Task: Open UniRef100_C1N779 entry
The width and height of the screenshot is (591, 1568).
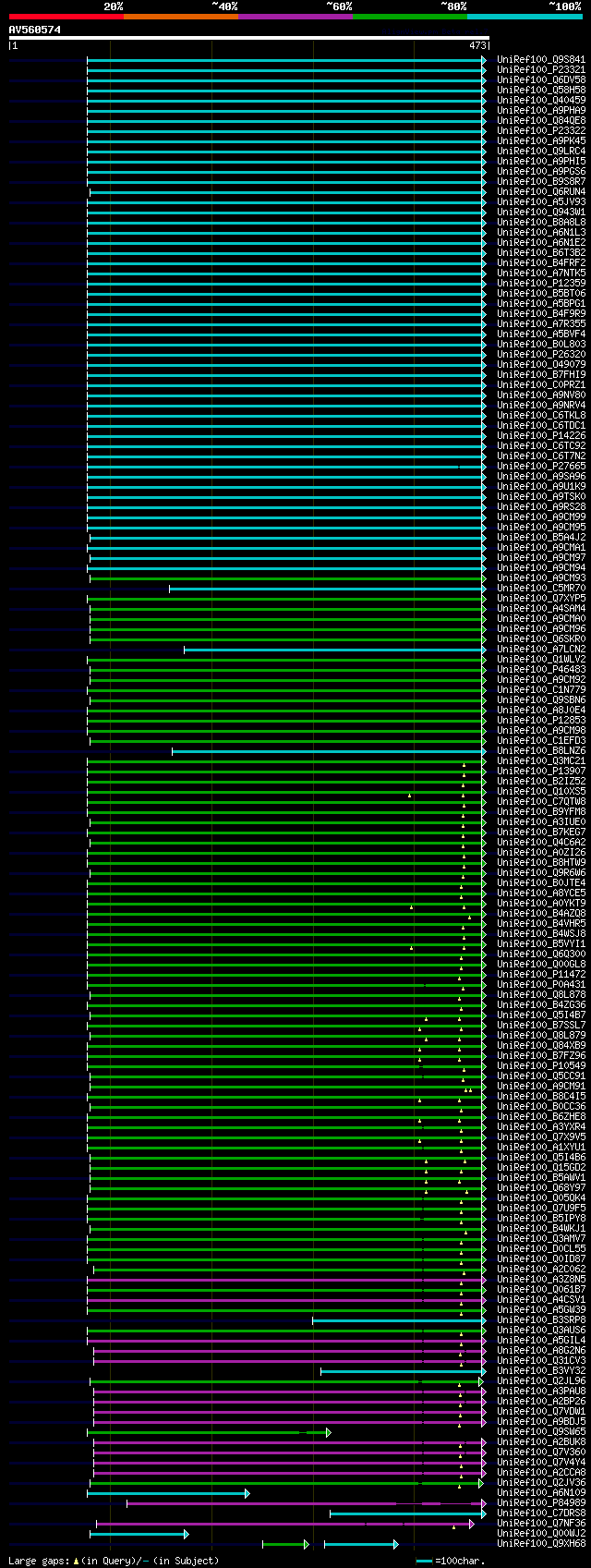Action: tap(541, 689)
